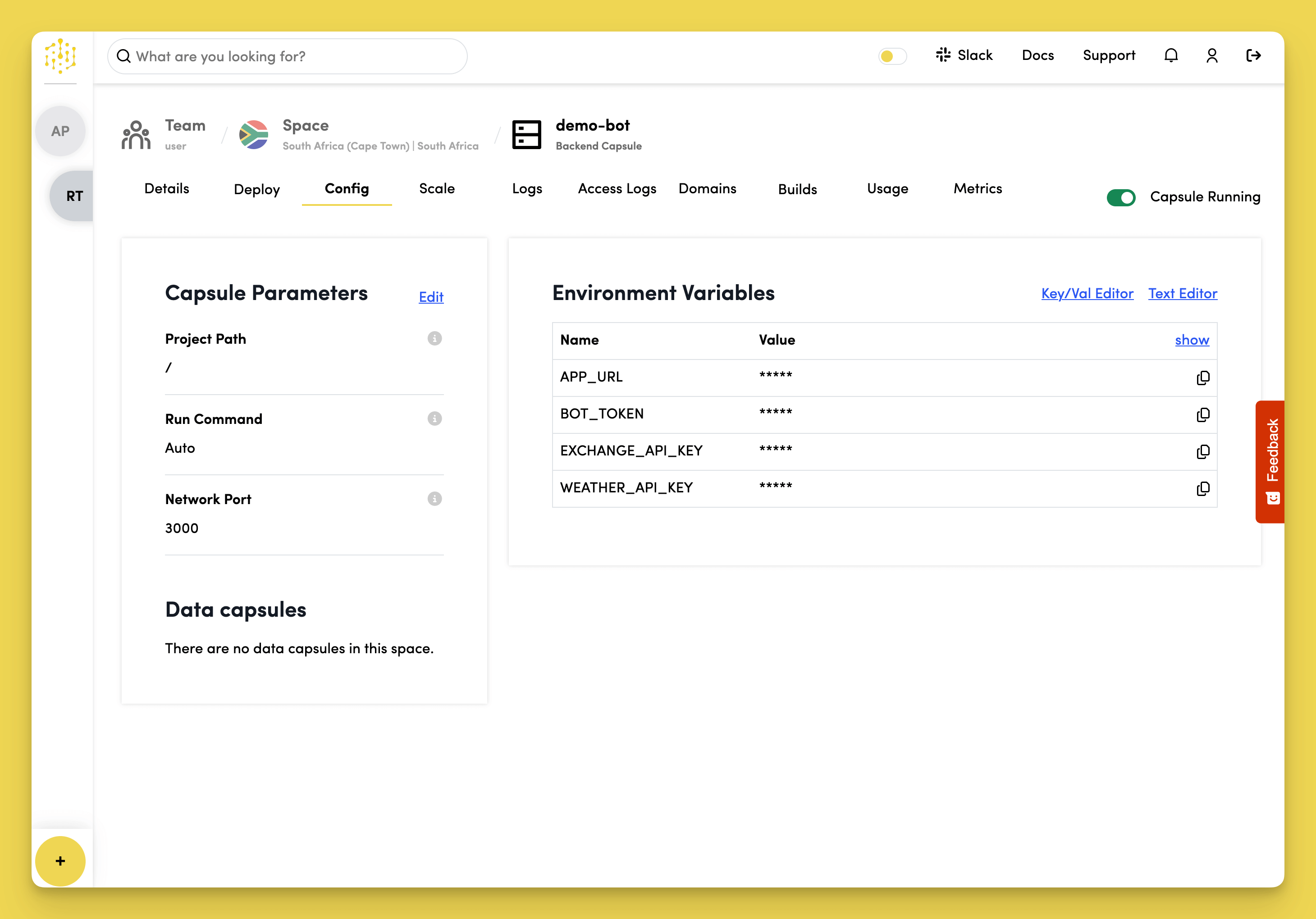This screenshot has width=1316, height=919.
Task: Copy the WEATHER_API_KEY value
Action: [x=1203, y=489]
